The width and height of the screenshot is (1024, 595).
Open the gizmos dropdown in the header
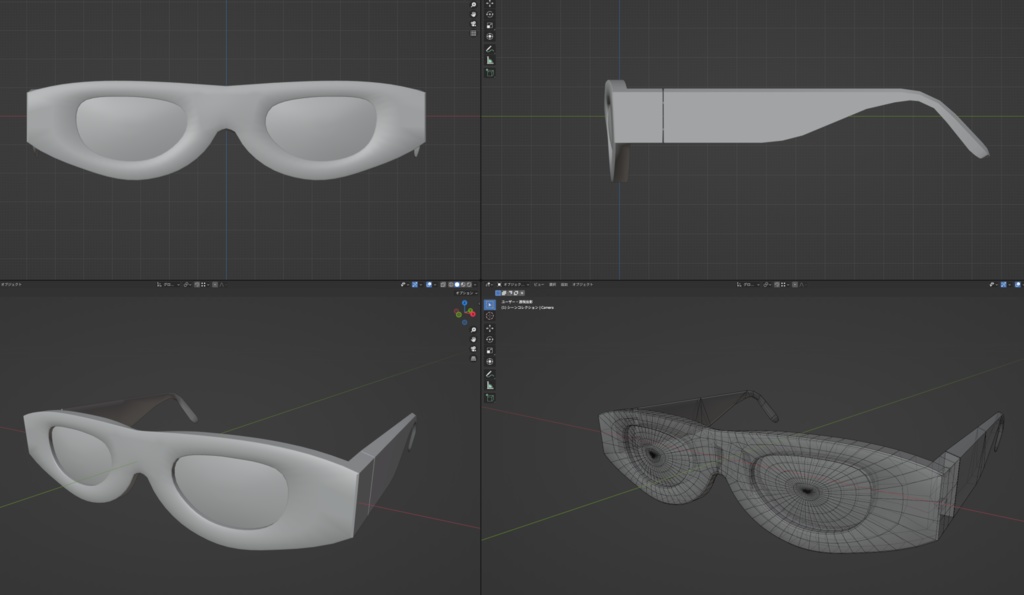click(407, 284)
